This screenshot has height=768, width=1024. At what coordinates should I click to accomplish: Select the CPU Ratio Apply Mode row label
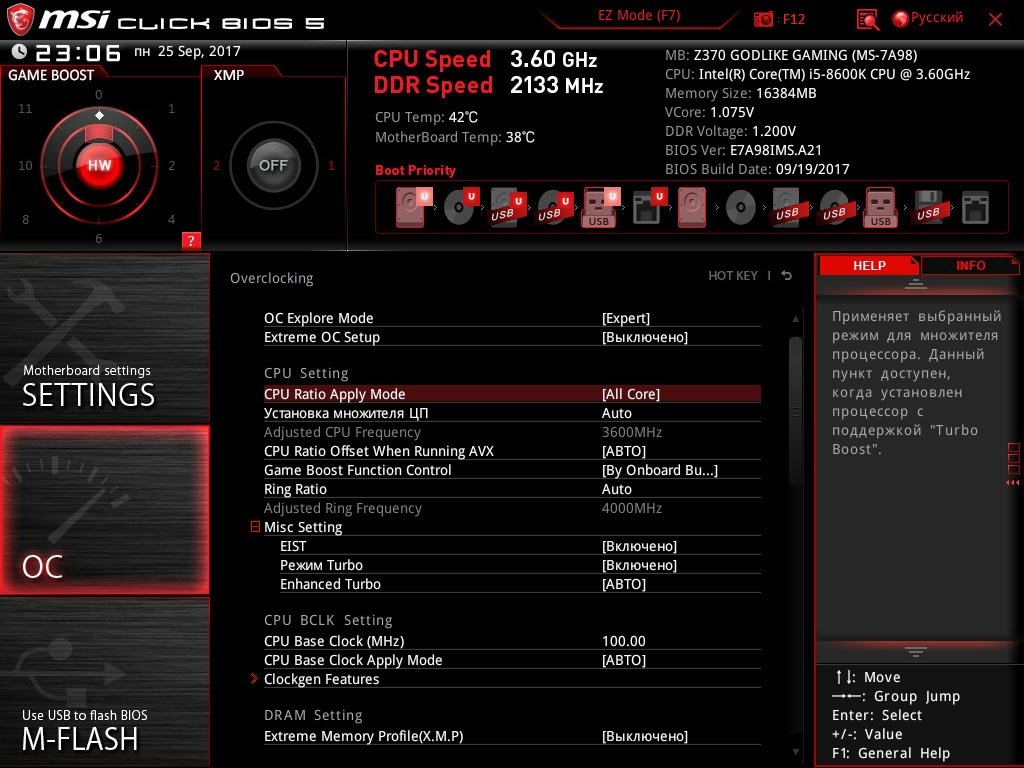(334, 394)
